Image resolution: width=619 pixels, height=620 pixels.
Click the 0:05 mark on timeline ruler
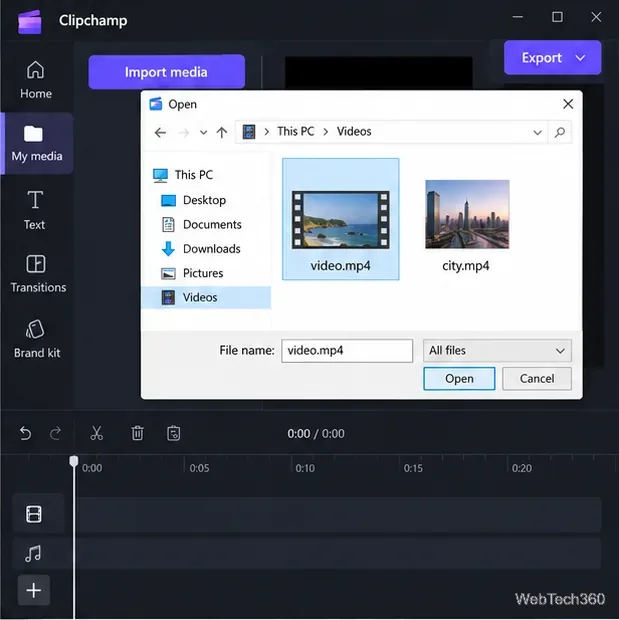[x=199, y=468]
